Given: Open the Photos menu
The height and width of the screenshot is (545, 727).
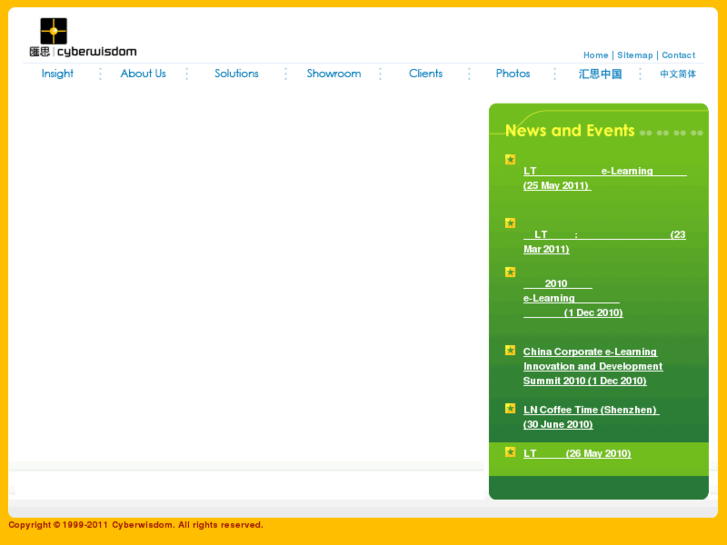Looking at the screenshot, I should pos(513,73).
